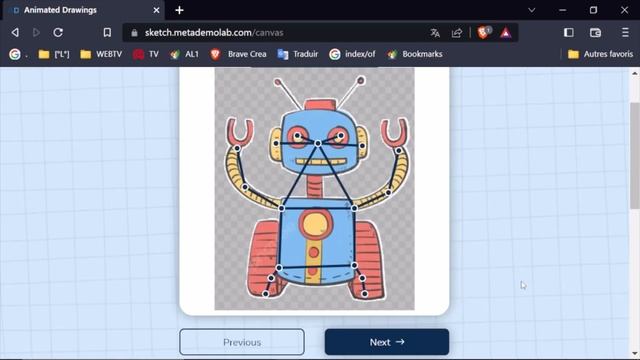Click the browser forward arrow

[x=36, y=32]
